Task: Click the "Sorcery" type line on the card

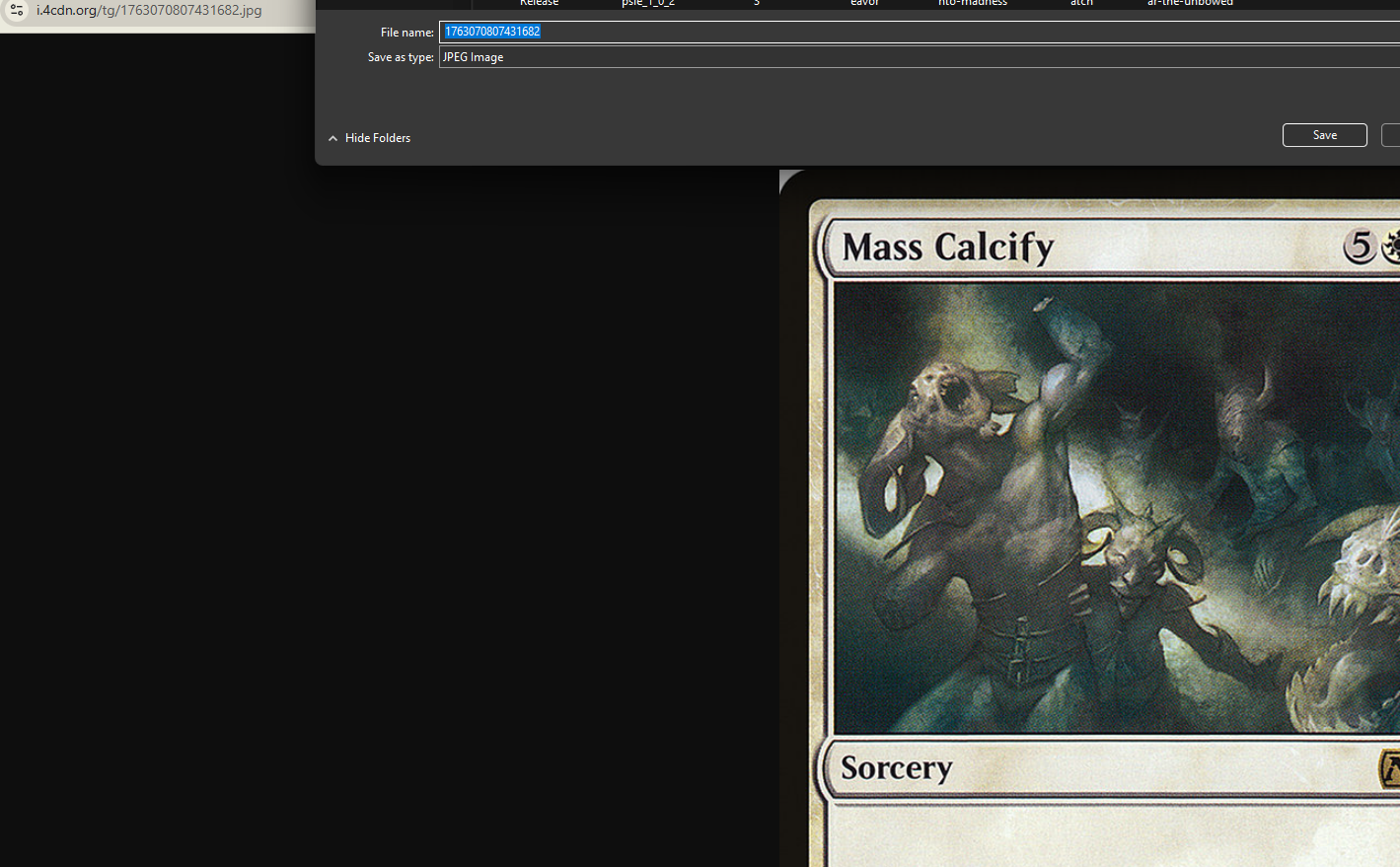Action: tap(896, 768)
